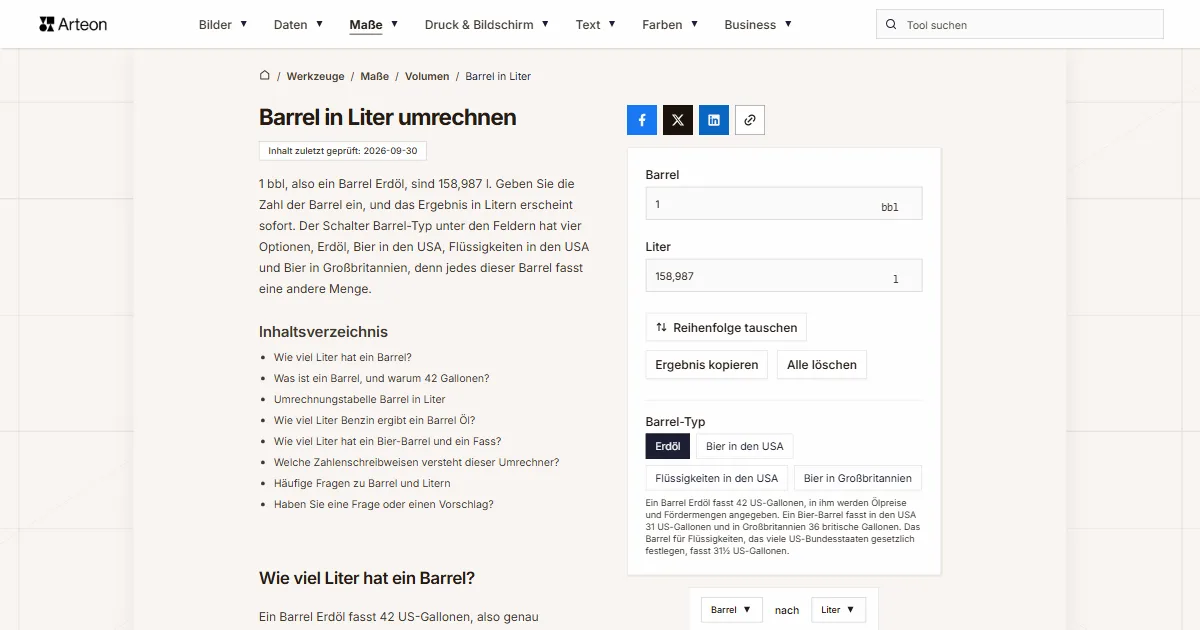Click the Arteon logo
The image size is (1200, 630).
(73, 24)
